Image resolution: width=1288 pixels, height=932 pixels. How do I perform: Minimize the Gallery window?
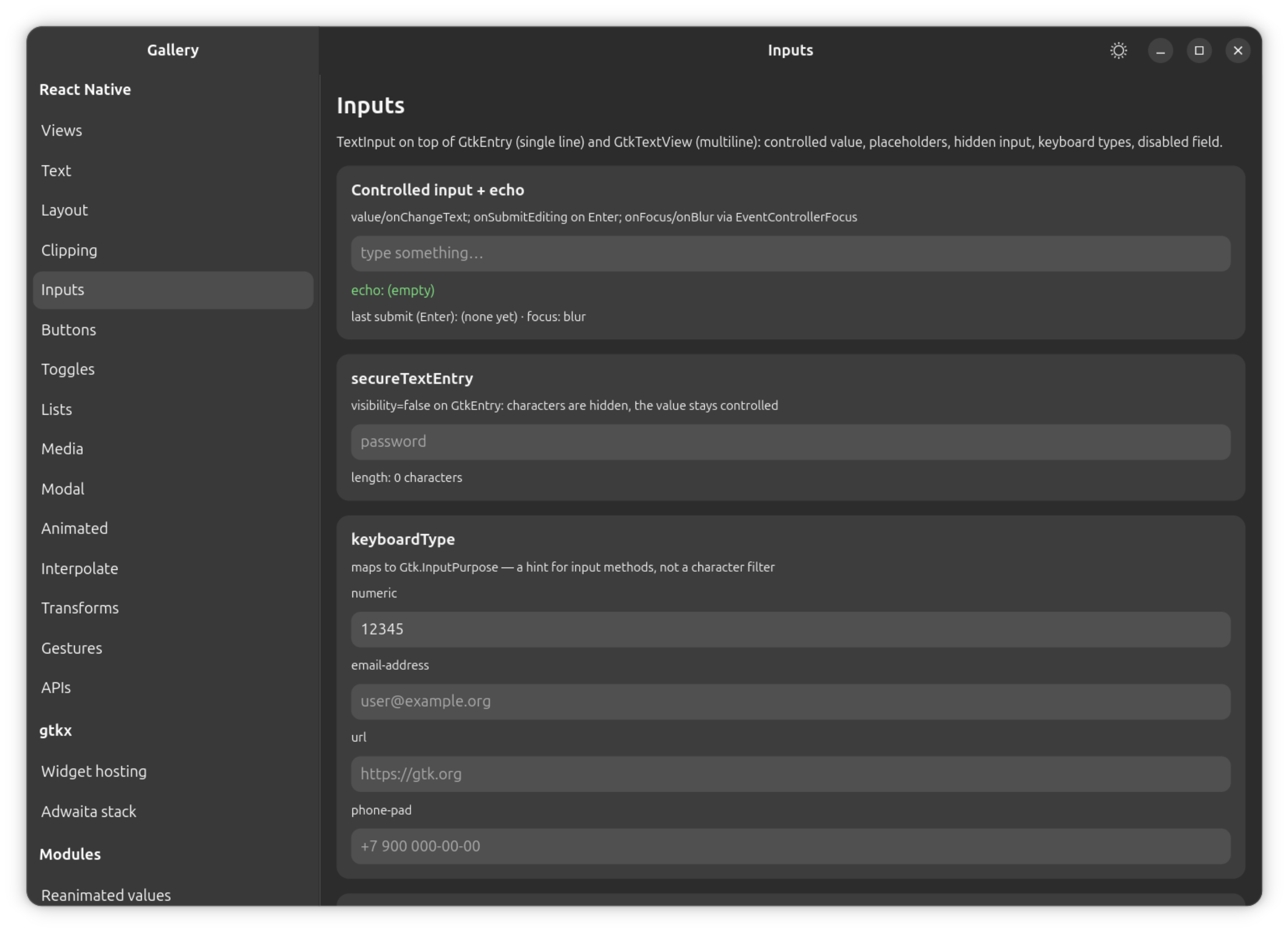(1160, 51)
